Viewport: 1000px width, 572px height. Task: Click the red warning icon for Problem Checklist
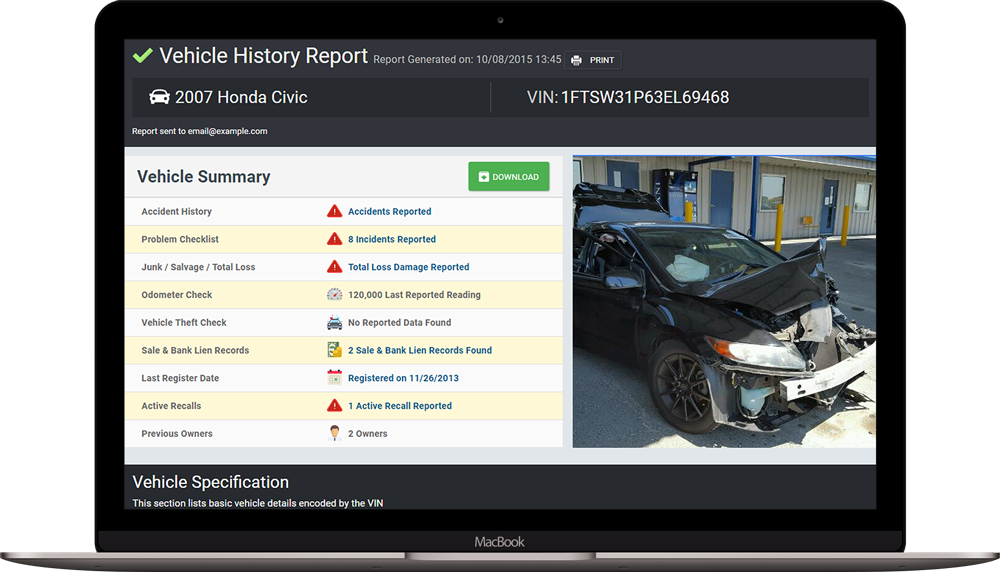click(x=335, y=239)
